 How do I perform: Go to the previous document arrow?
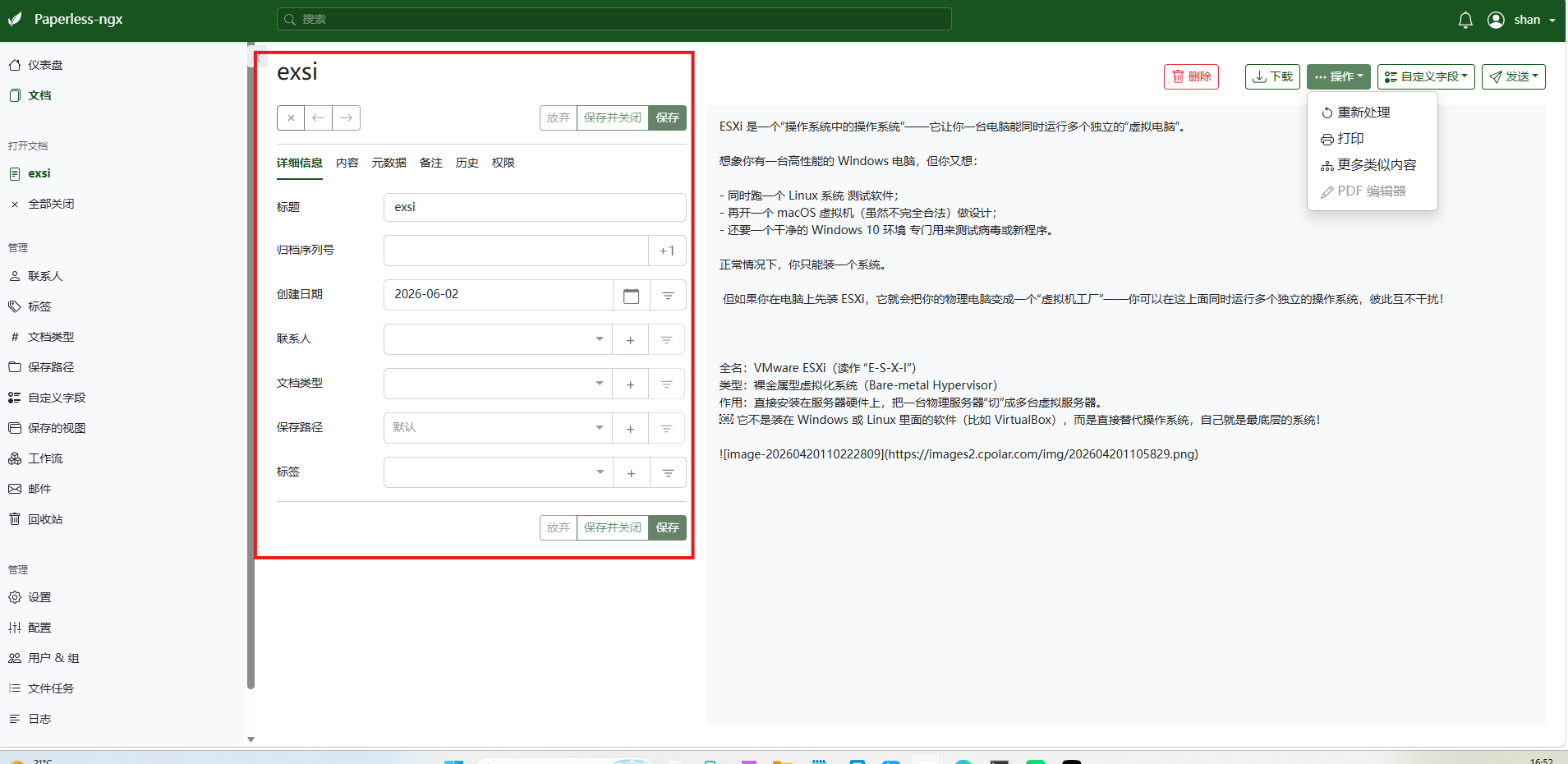[319, 117]
